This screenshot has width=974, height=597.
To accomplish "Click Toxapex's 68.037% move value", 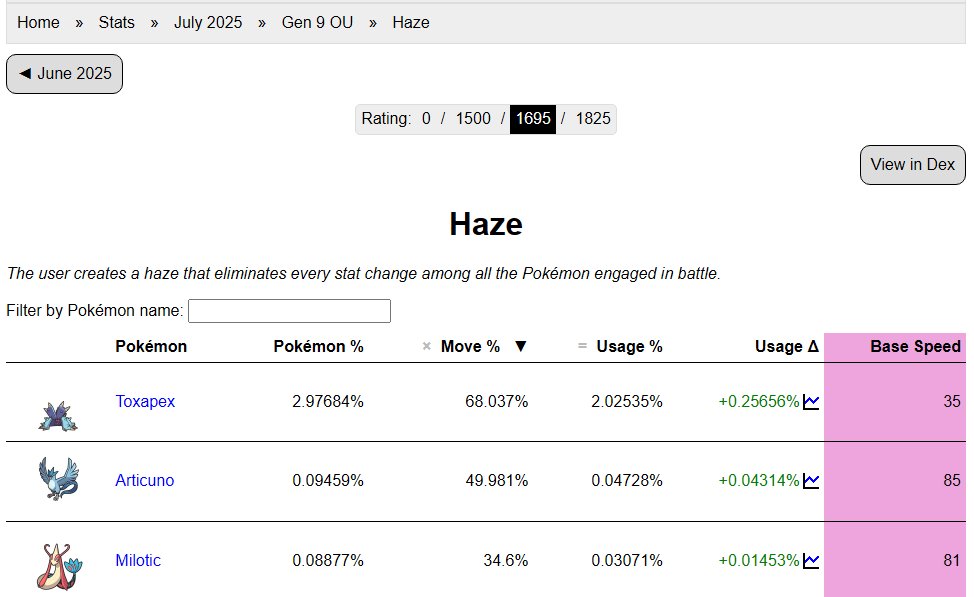I will pyautogui.click(x=496, y=402).
